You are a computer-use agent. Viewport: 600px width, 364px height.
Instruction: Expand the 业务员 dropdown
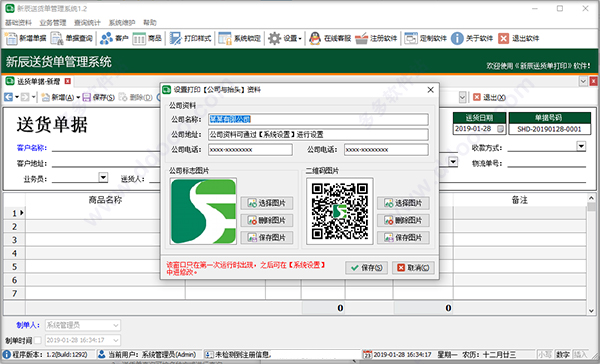tap(103, 177)
